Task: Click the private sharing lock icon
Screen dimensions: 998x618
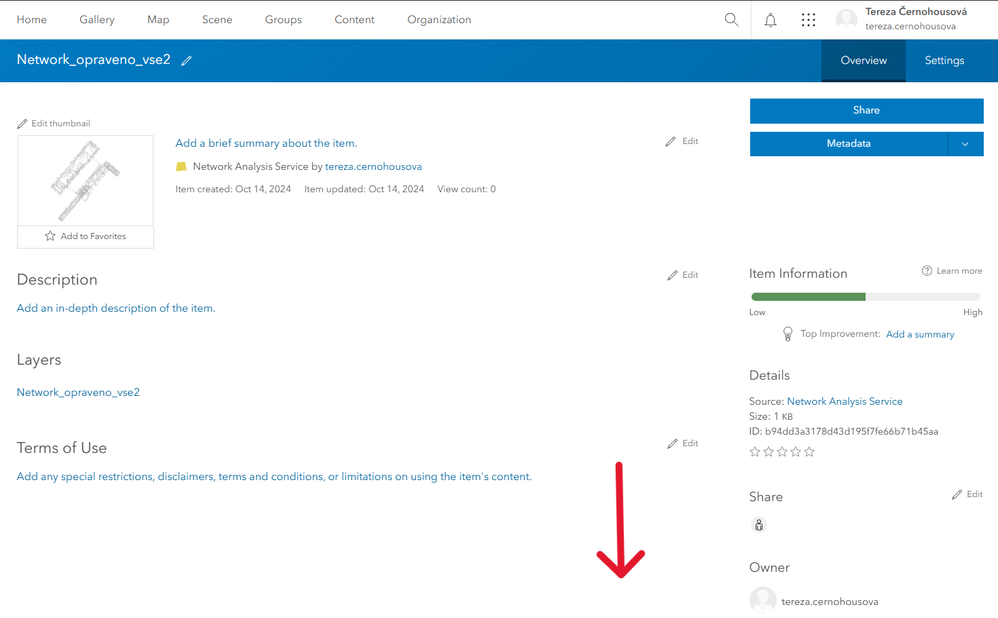Action: tap(759, 525)
